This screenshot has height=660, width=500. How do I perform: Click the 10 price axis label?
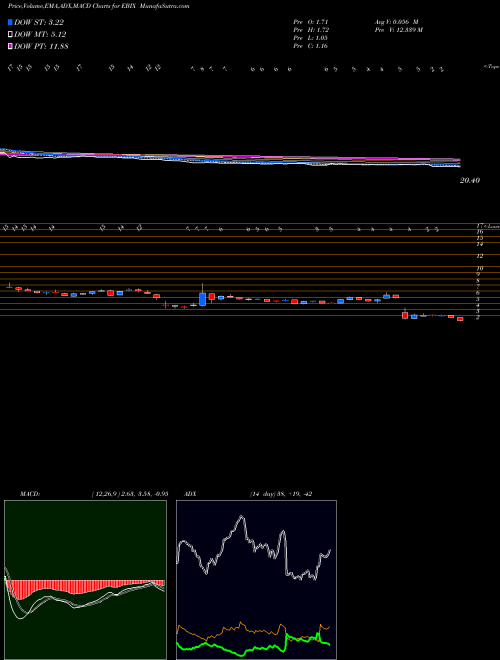click(479, 268)
